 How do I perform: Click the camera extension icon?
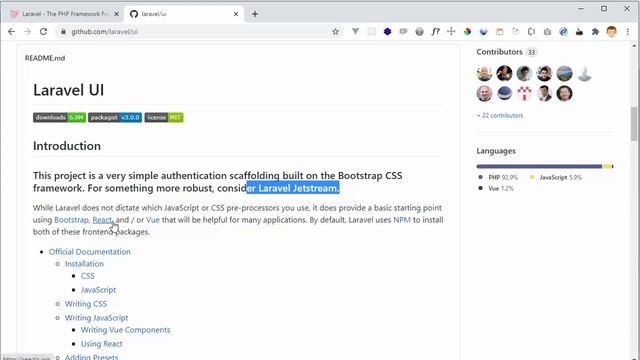(x=547, y=31)
